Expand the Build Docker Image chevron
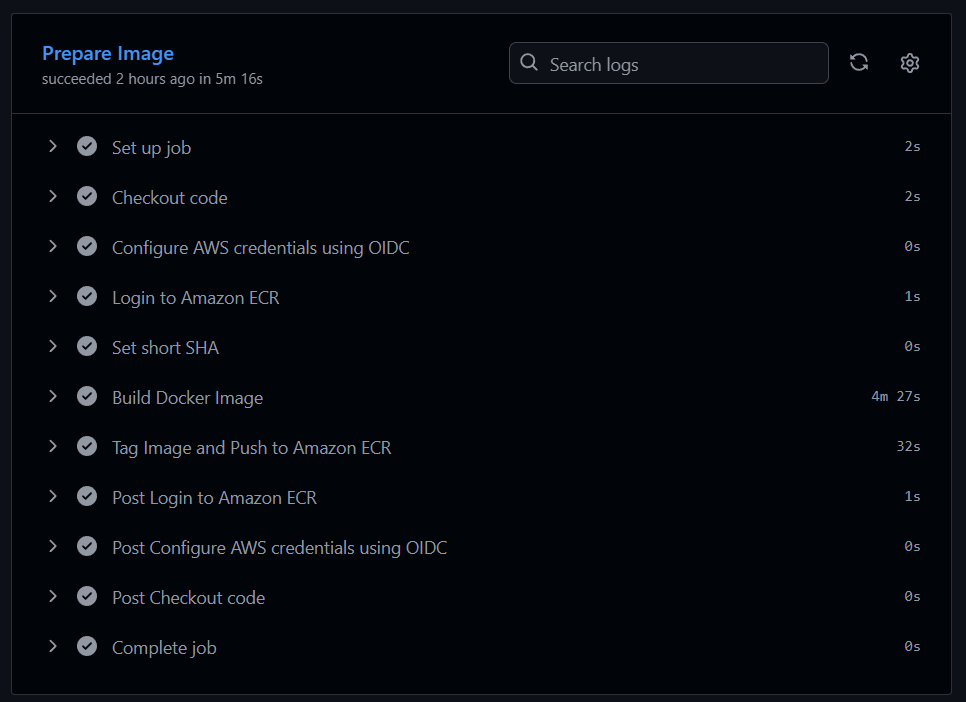966x702 pixels. pyautogui.click(x=53, y=397)
